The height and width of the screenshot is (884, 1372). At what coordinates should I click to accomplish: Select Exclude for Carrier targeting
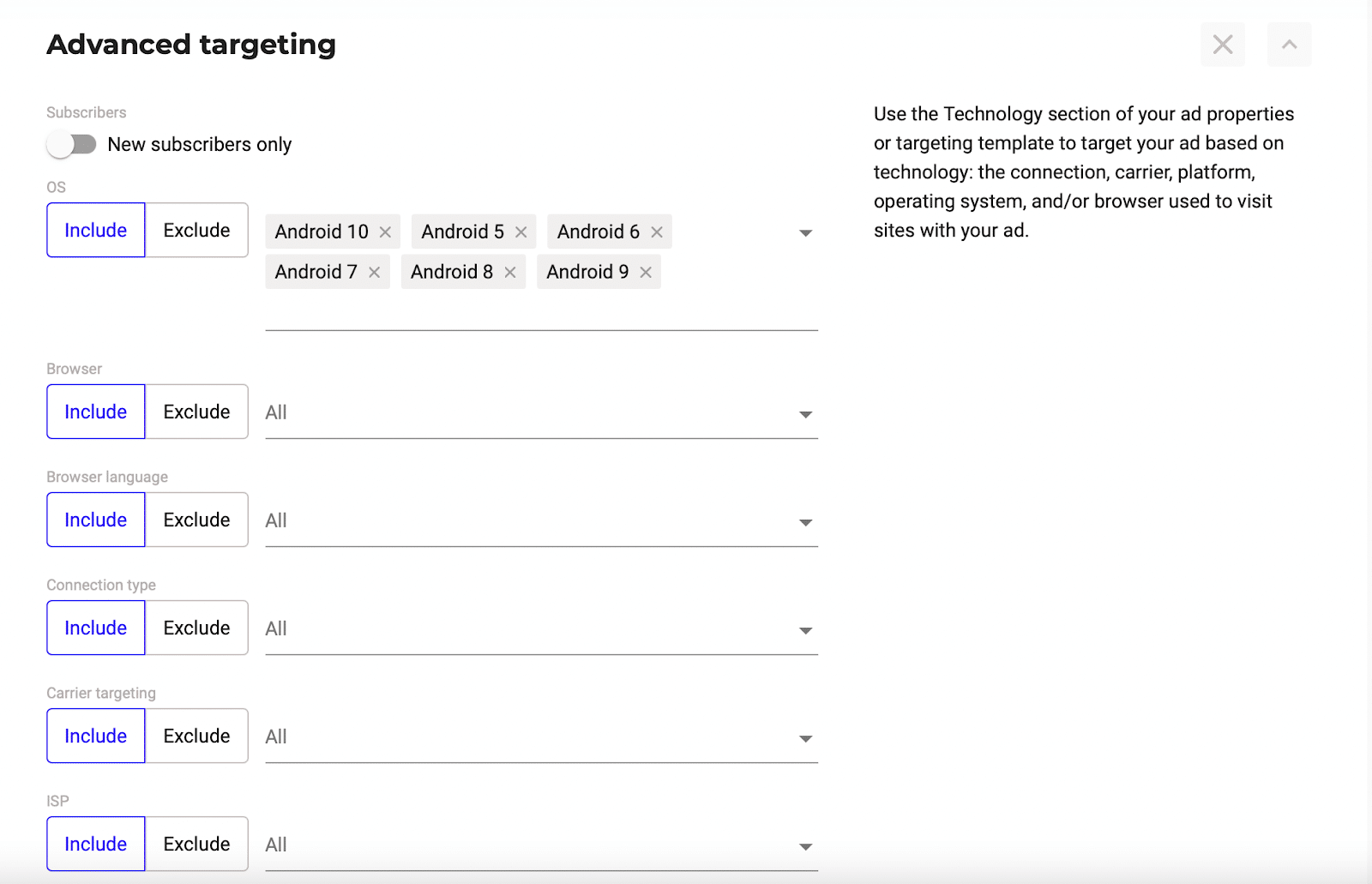196,736
